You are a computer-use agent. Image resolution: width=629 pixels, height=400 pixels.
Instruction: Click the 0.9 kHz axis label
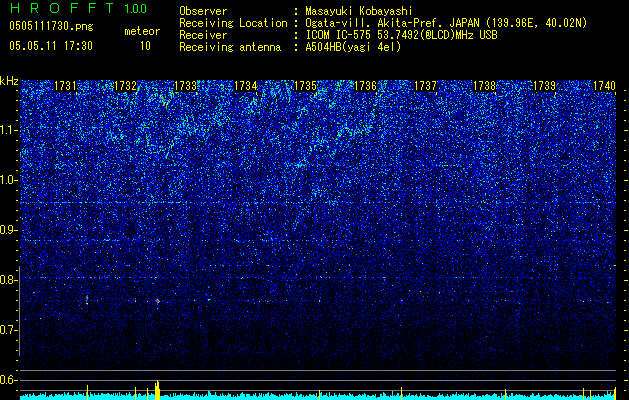click(x=9, y=230)
